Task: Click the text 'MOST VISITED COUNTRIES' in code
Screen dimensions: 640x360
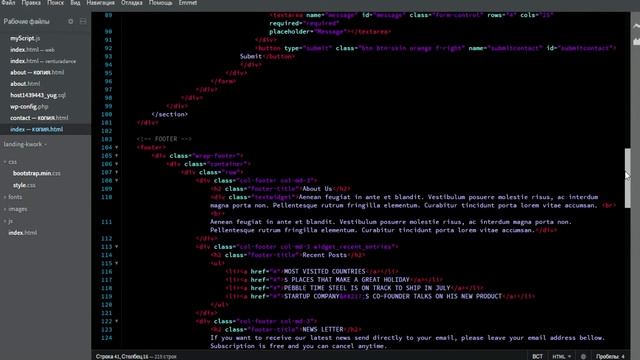Action: point(324,271)
